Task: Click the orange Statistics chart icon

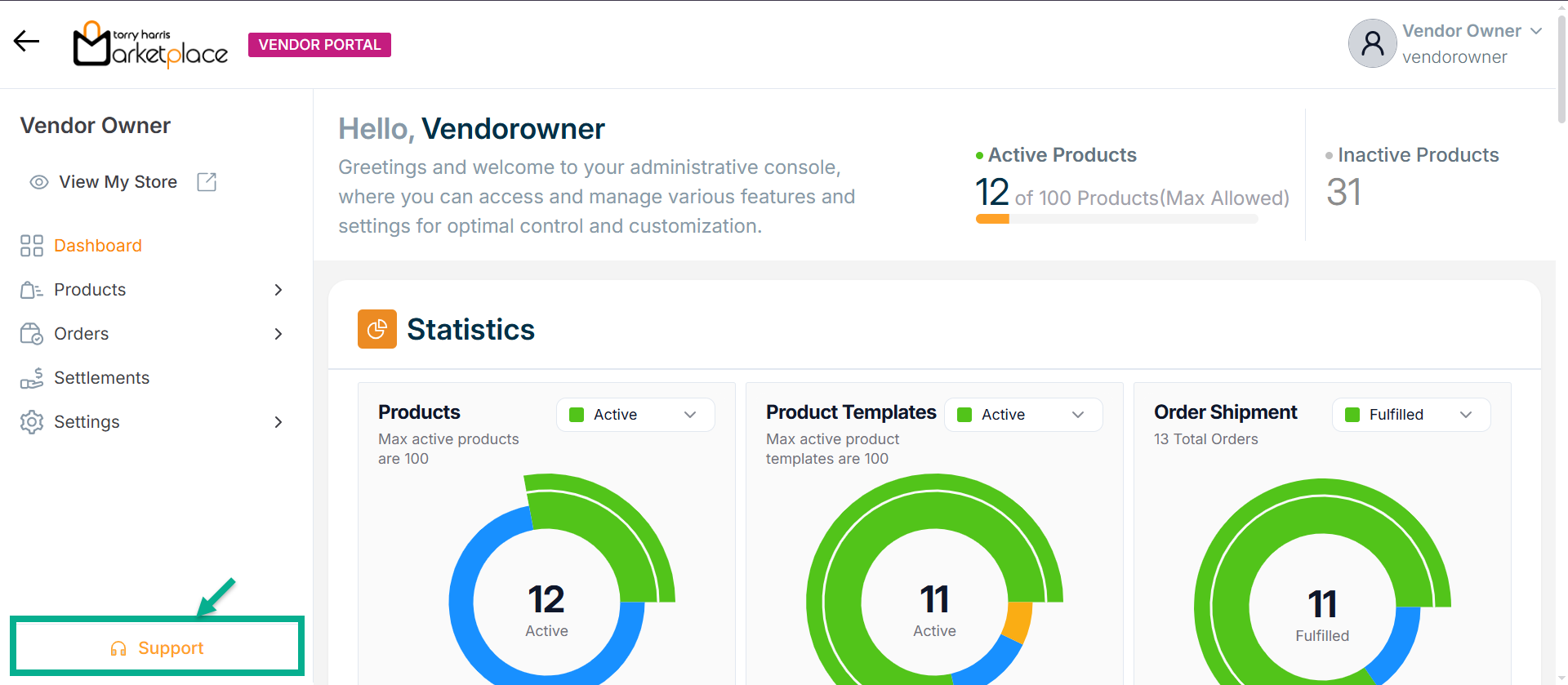Action: click(x=376, y=329)
